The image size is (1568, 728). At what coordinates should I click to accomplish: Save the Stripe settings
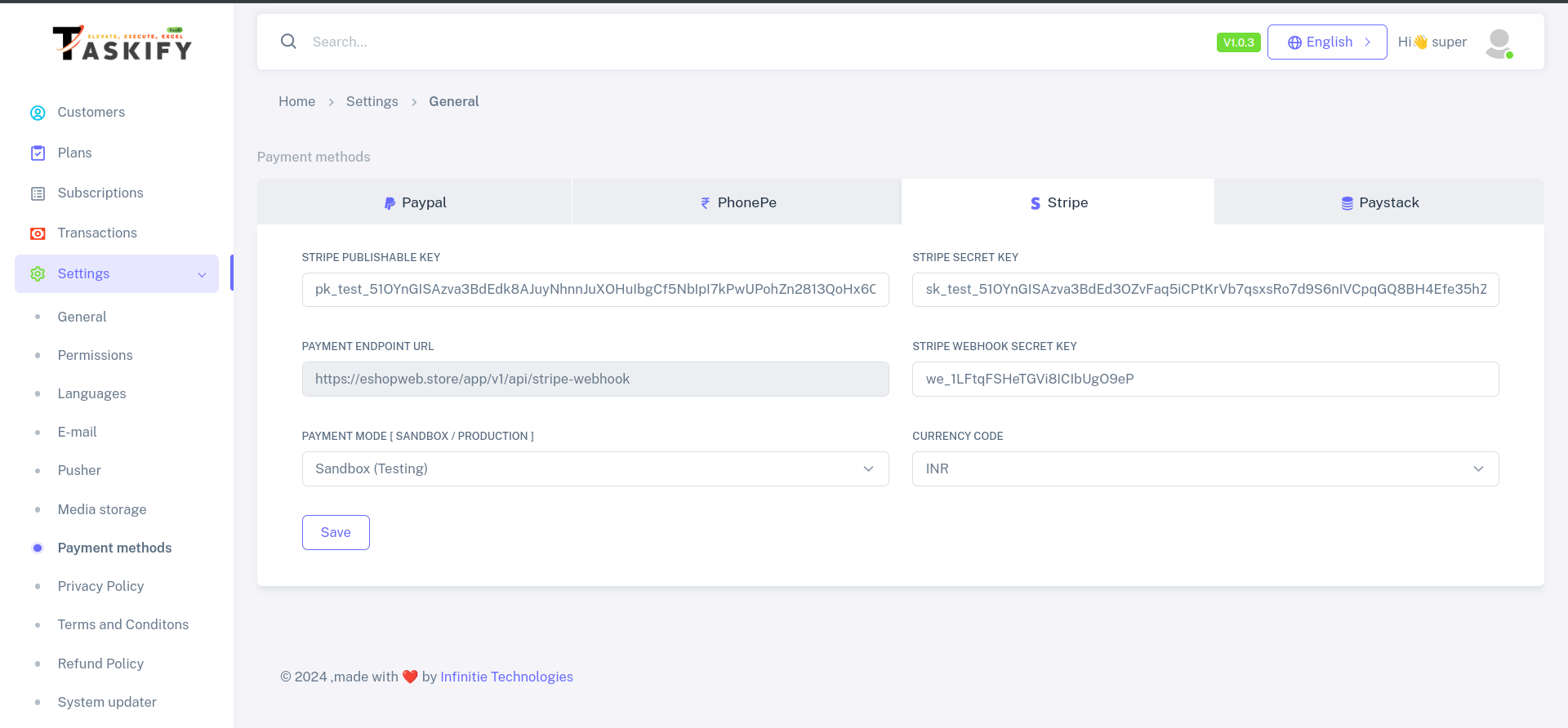click(x=336, y=533)
